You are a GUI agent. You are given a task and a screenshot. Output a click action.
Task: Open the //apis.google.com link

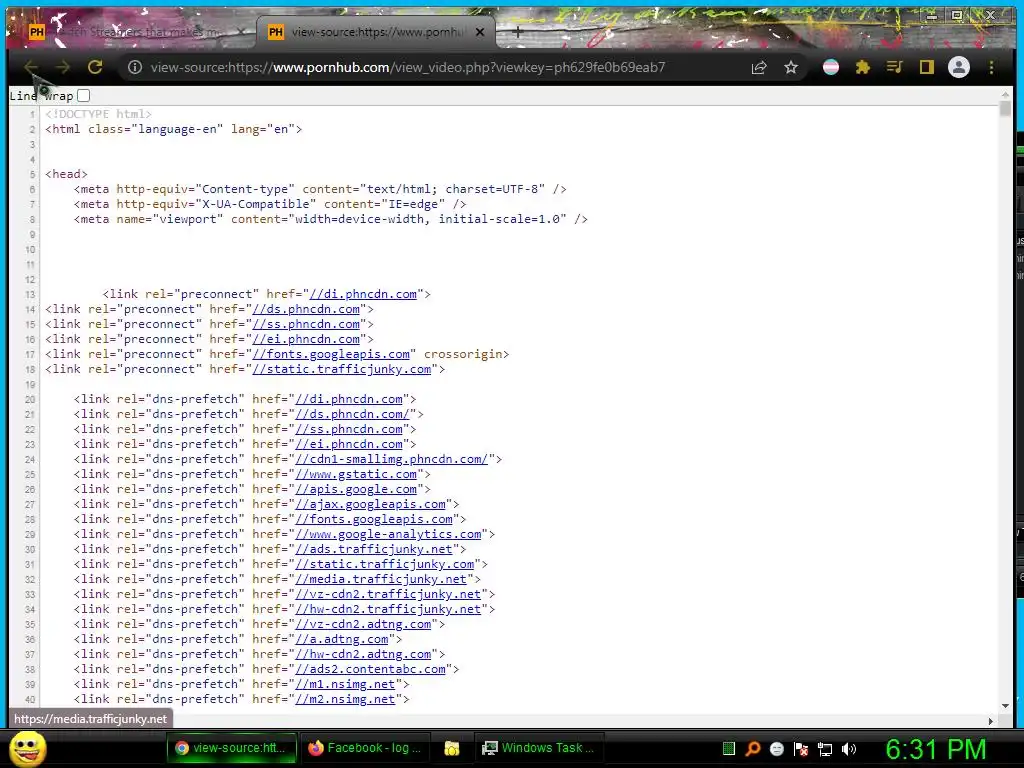pos(356,489)
